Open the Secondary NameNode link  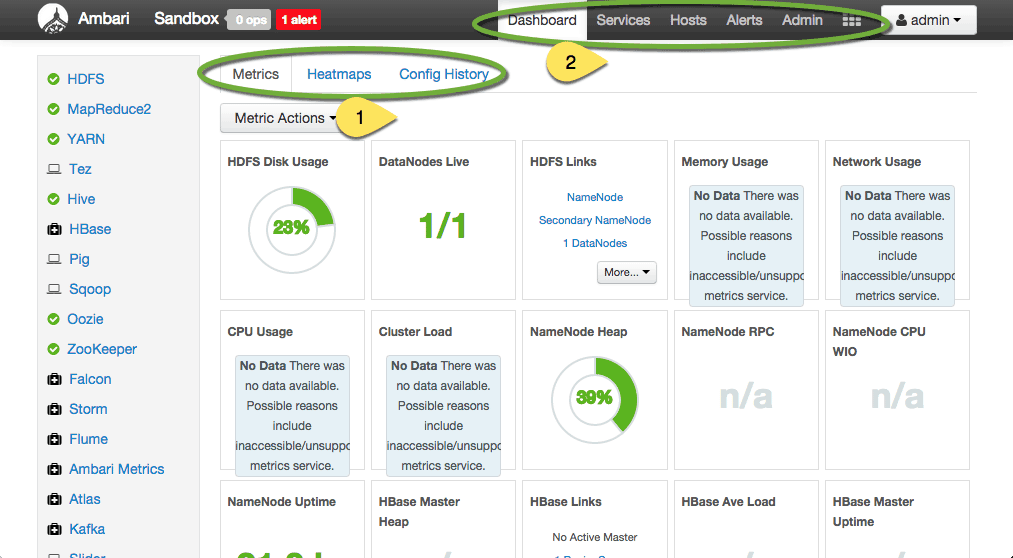click(x=595, y=220)
